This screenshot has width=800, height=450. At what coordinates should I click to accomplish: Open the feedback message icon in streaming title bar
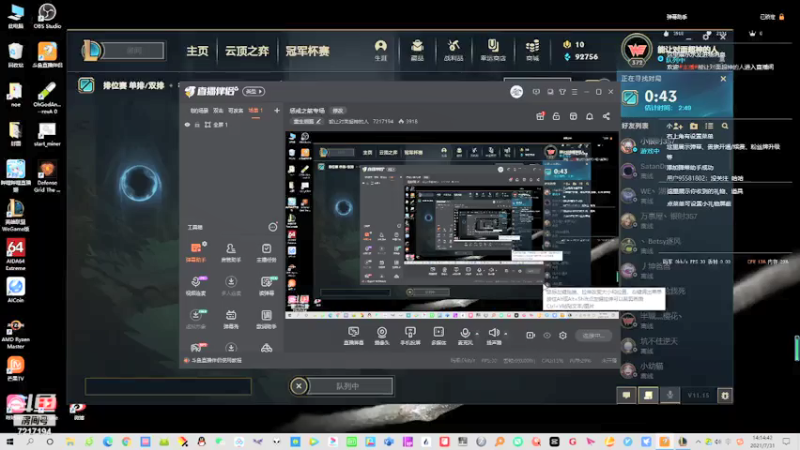(536, 92)
